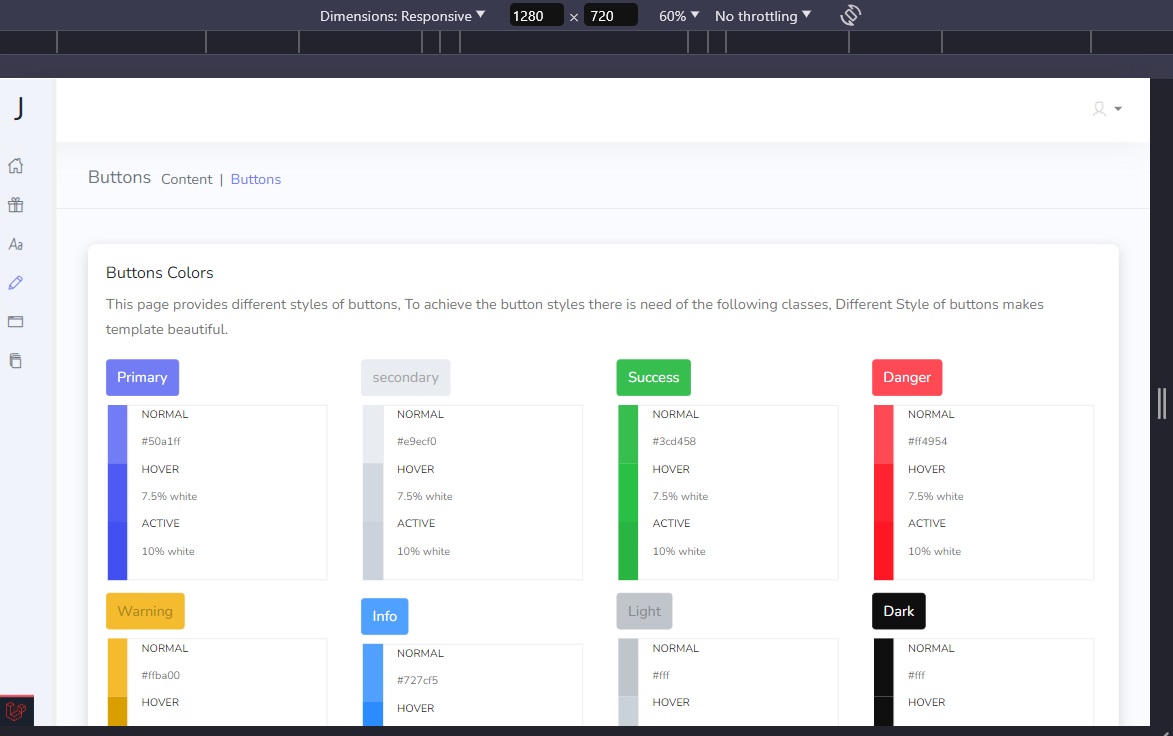This screenshot has width=1173, height=736.
Task: Click the pencil edit icon in sidebar
Action: 16,283
